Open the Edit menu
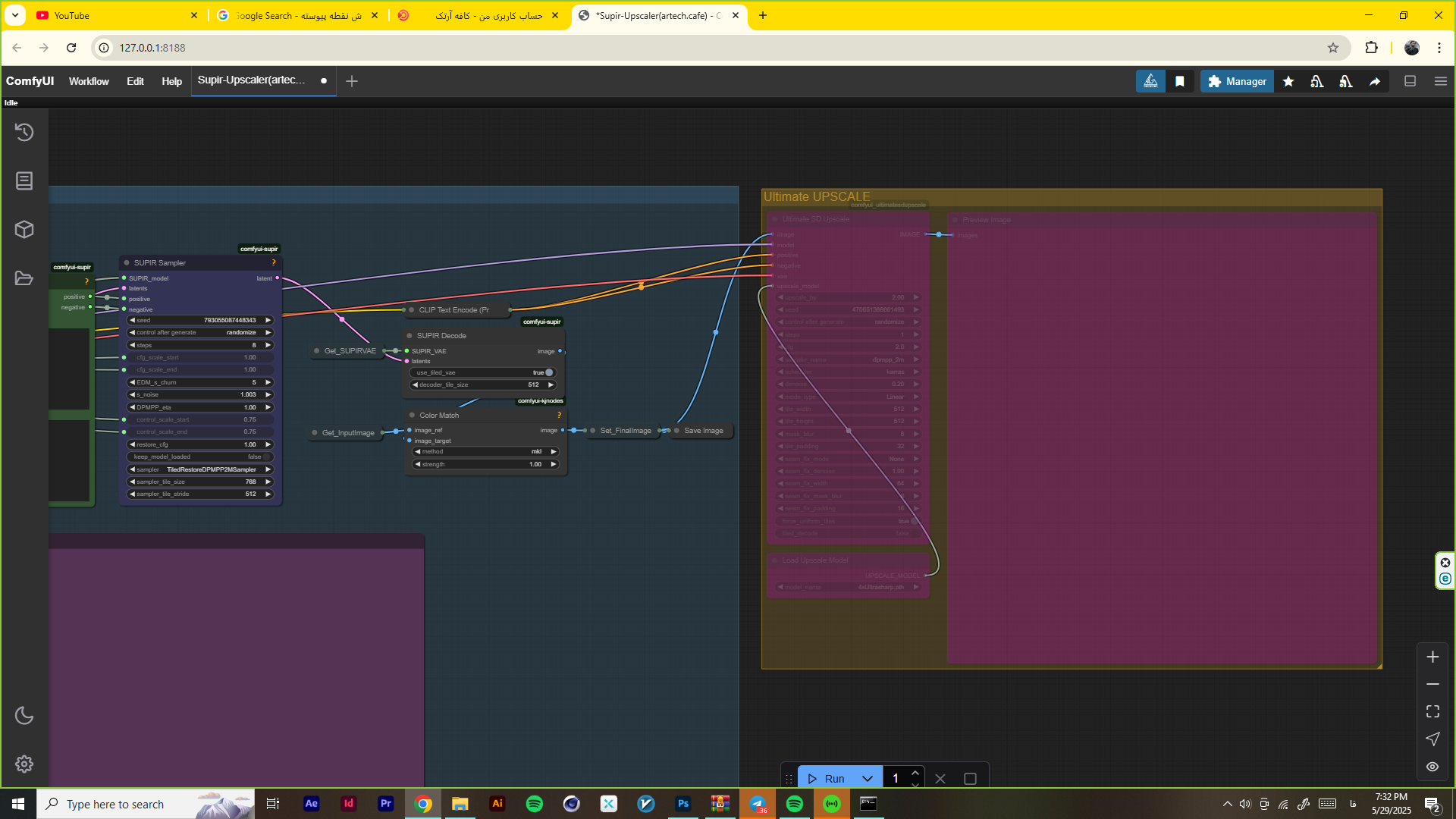Viewport: 1456px width, 819px height. pyautogui.click(x=135, y=81)
